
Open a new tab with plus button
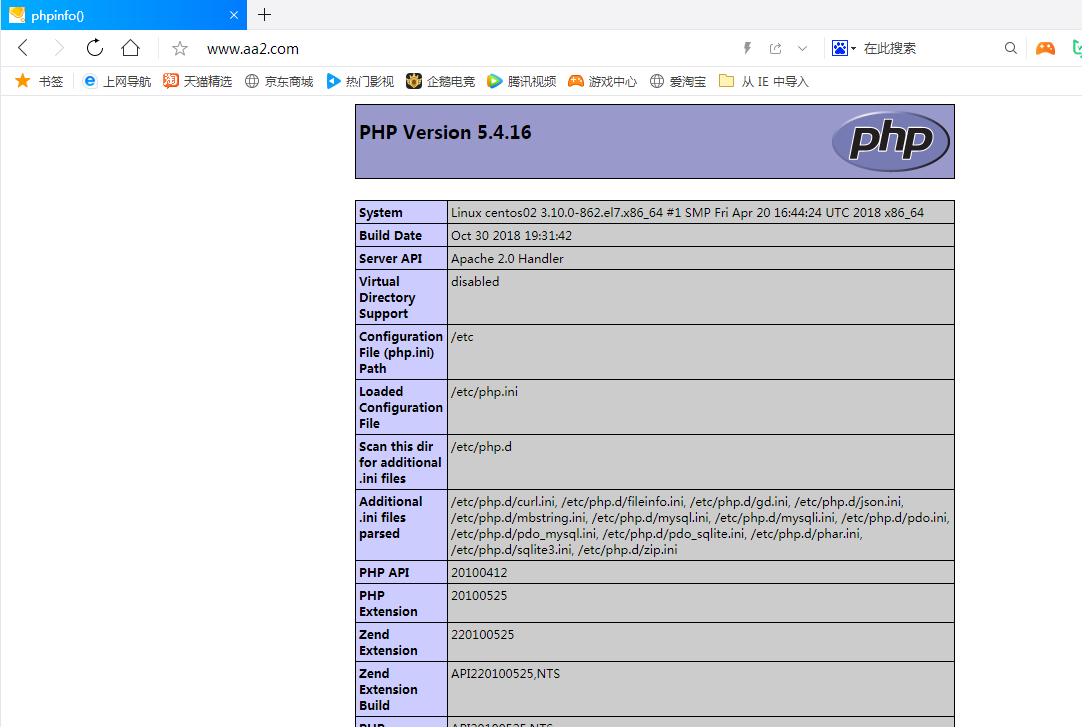[264, 14]
